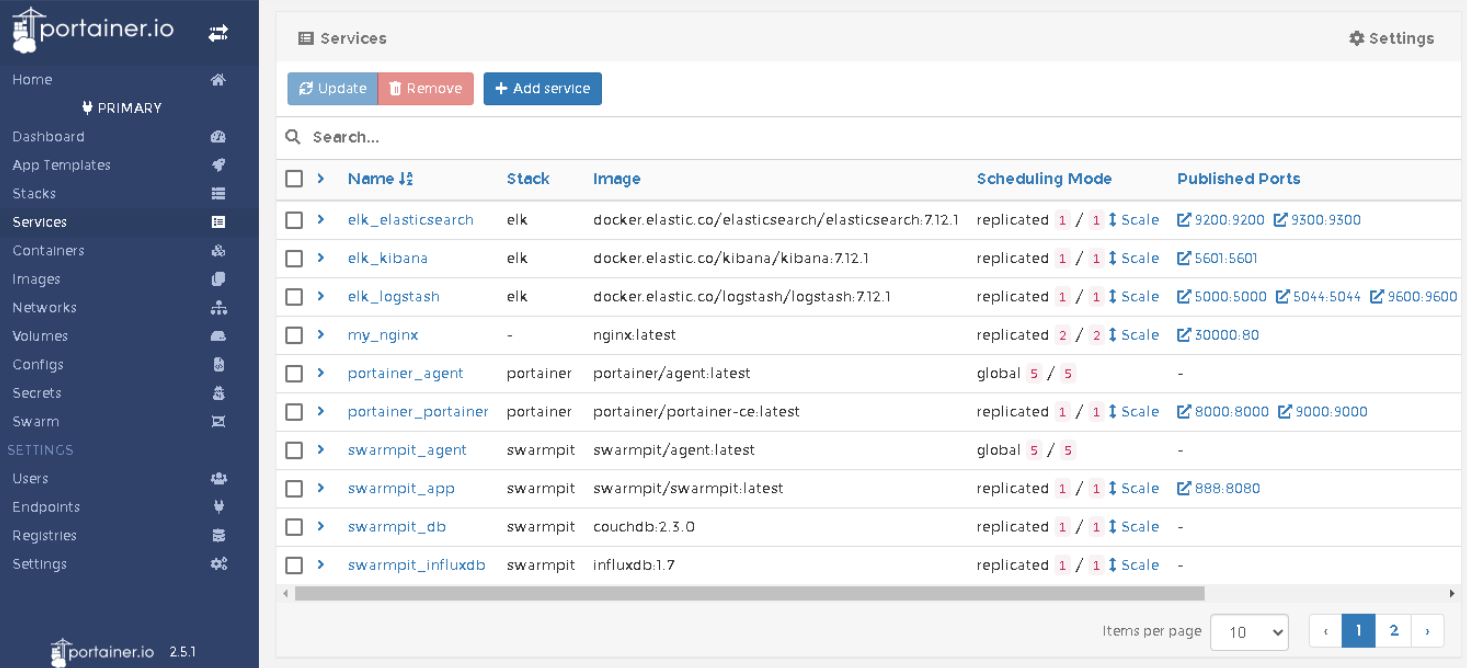The width and height of the screenshot is (1467, 668).
Task: Click Scale for my_nginx service
Action: click(x=1133, y=335)
